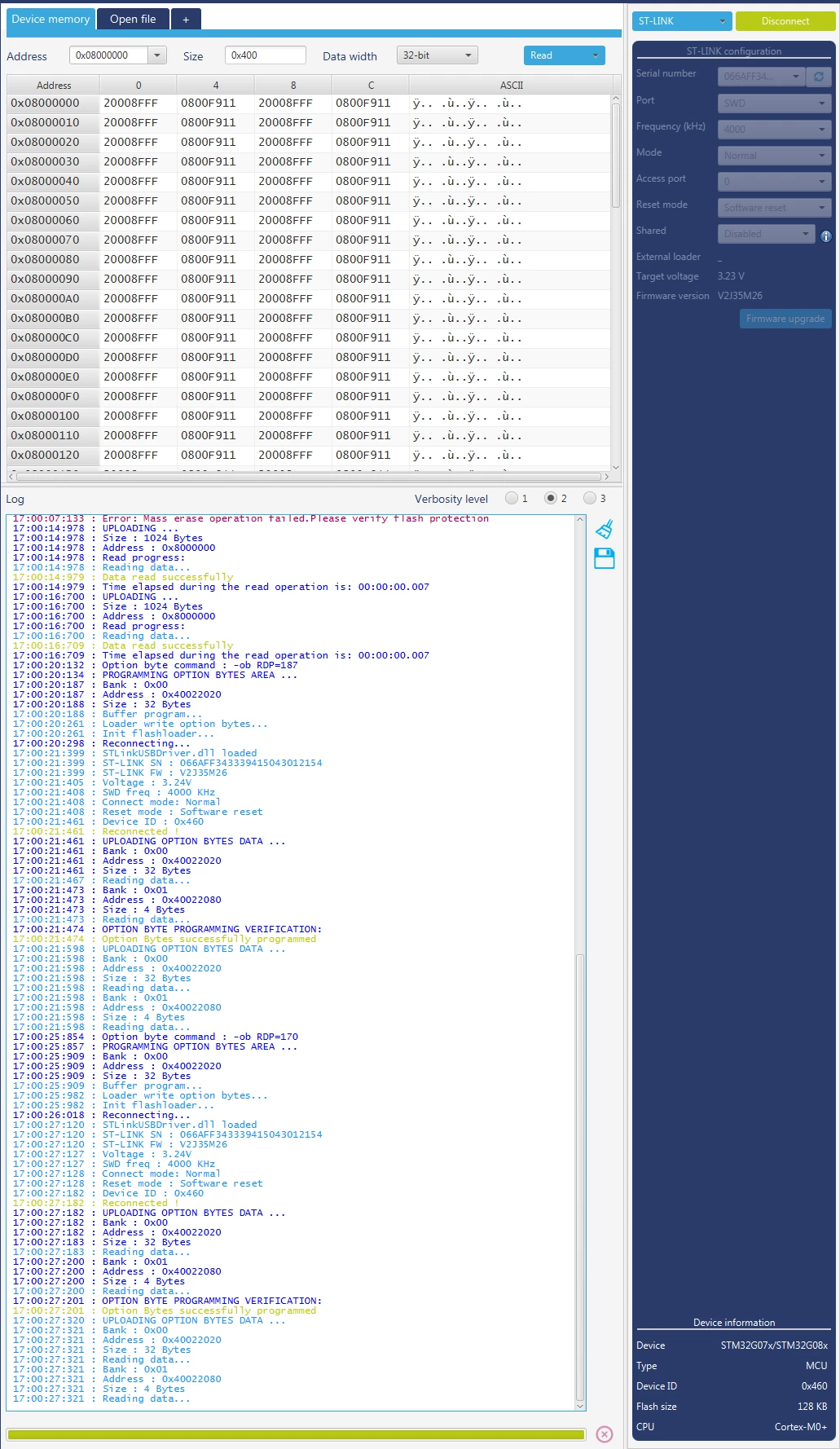Screen dimensions: 840x1449
Task: Open the ST-LINK probe type dropdown
Action: coord(682,21)
